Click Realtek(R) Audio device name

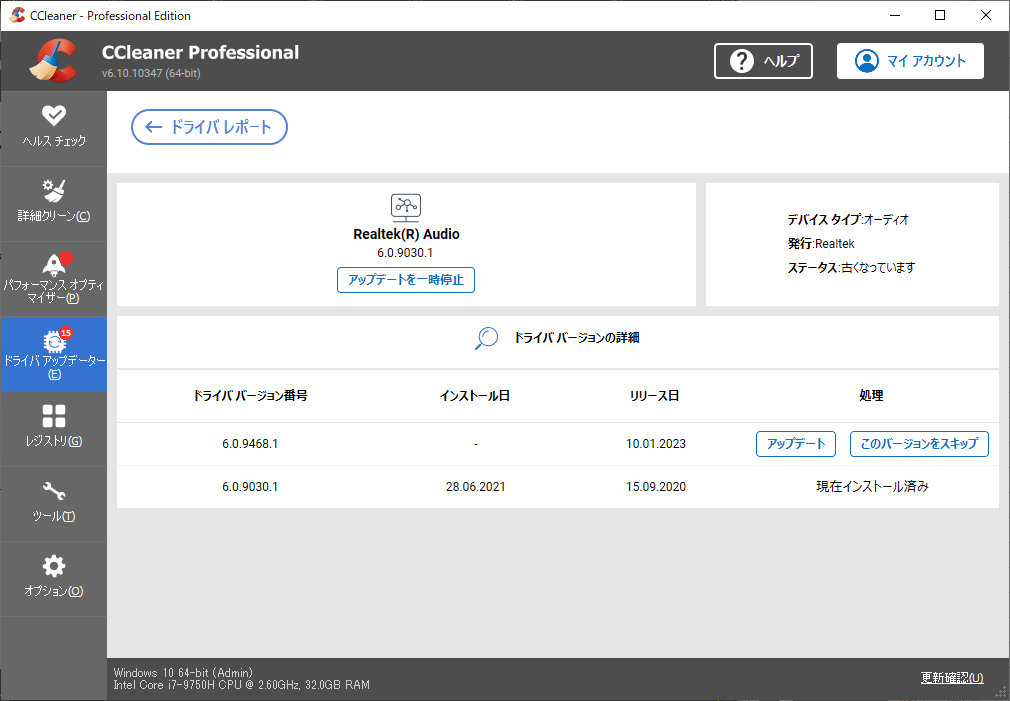click(x=406, y=234)
